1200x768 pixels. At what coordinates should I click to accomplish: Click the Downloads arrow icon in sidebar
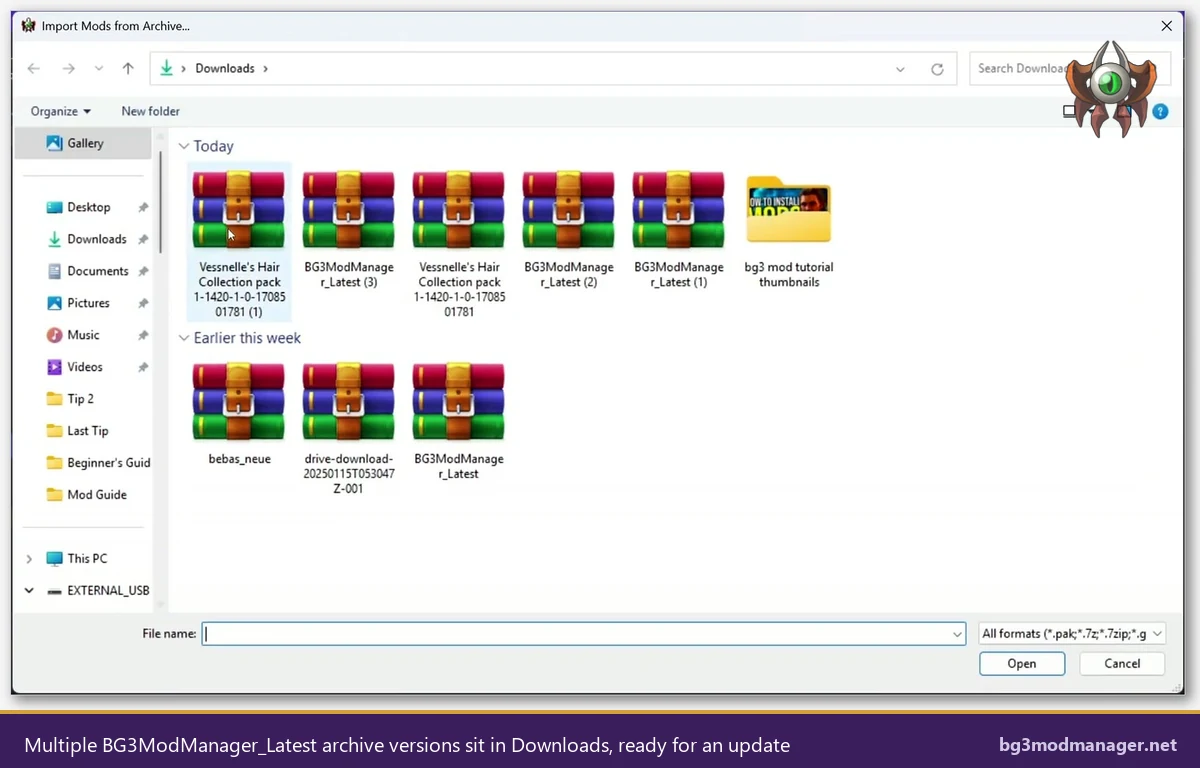(55, 239)
